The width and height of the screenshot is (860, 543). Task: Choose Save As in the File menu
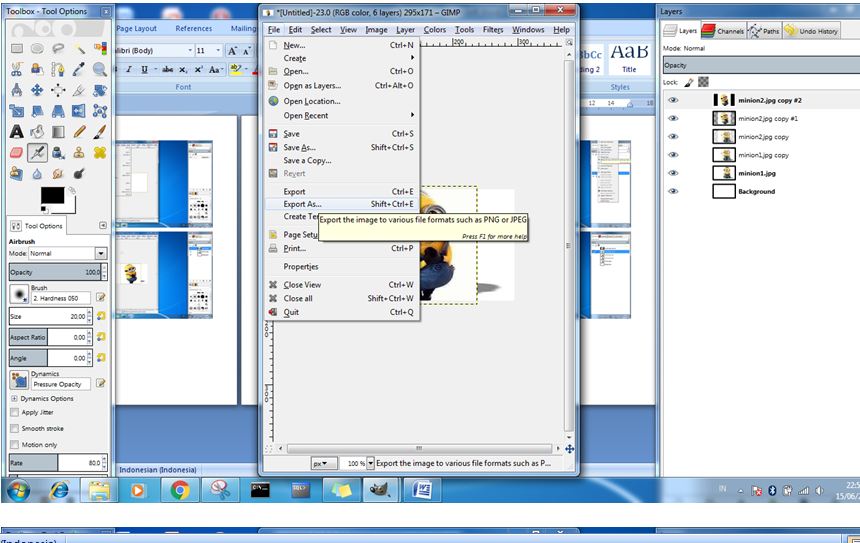coord(340,148)
